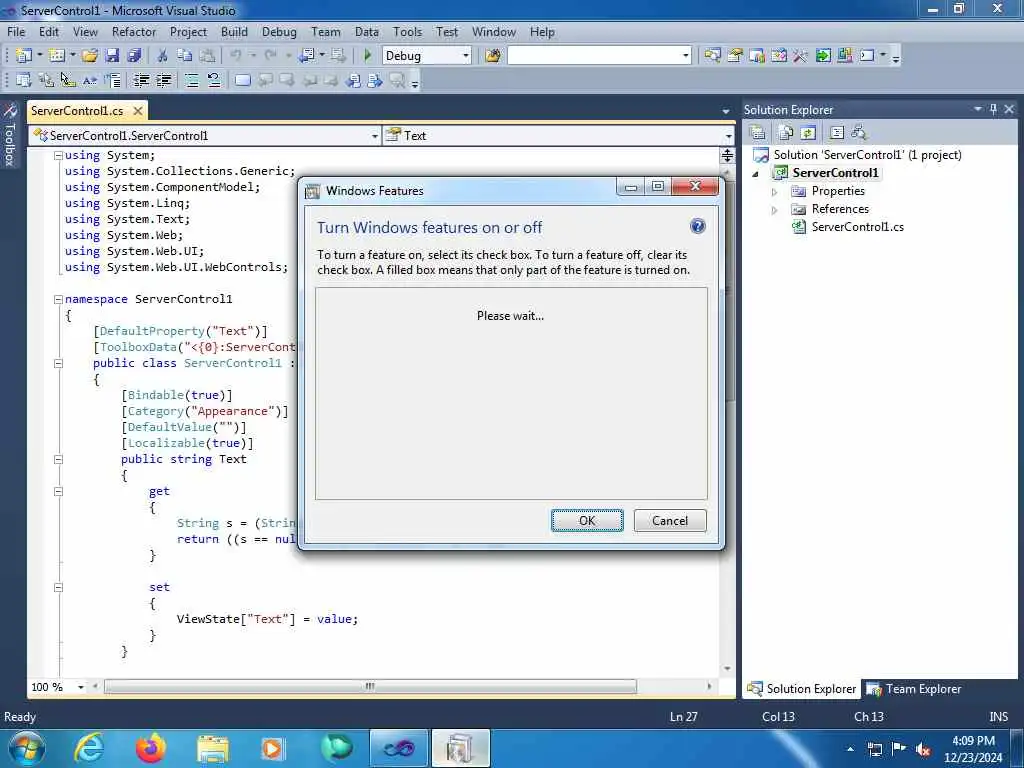Image resolution: width=1024 pixels, height=768 pixels.
Task: Click the Command Window toolbar icon
Action: (867, 56)
